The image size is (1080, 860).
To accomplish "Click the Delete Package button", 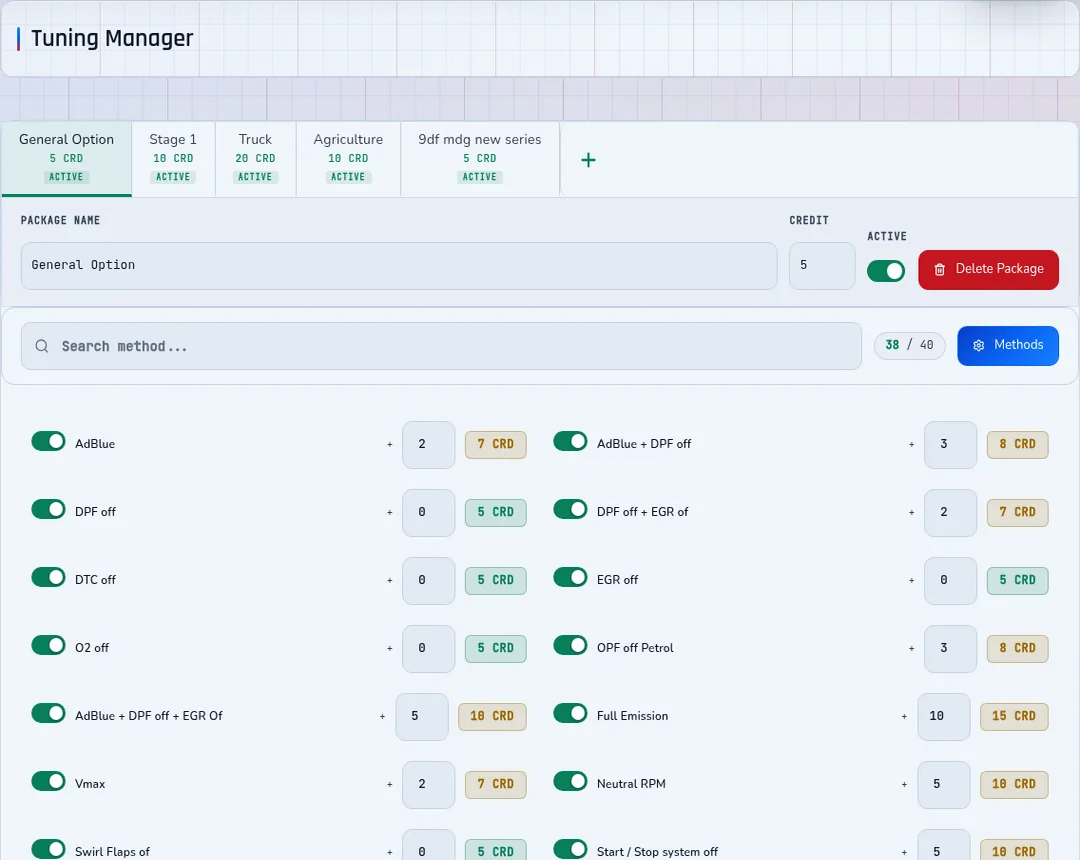I will pyautogui.click(x=988, y=269).
